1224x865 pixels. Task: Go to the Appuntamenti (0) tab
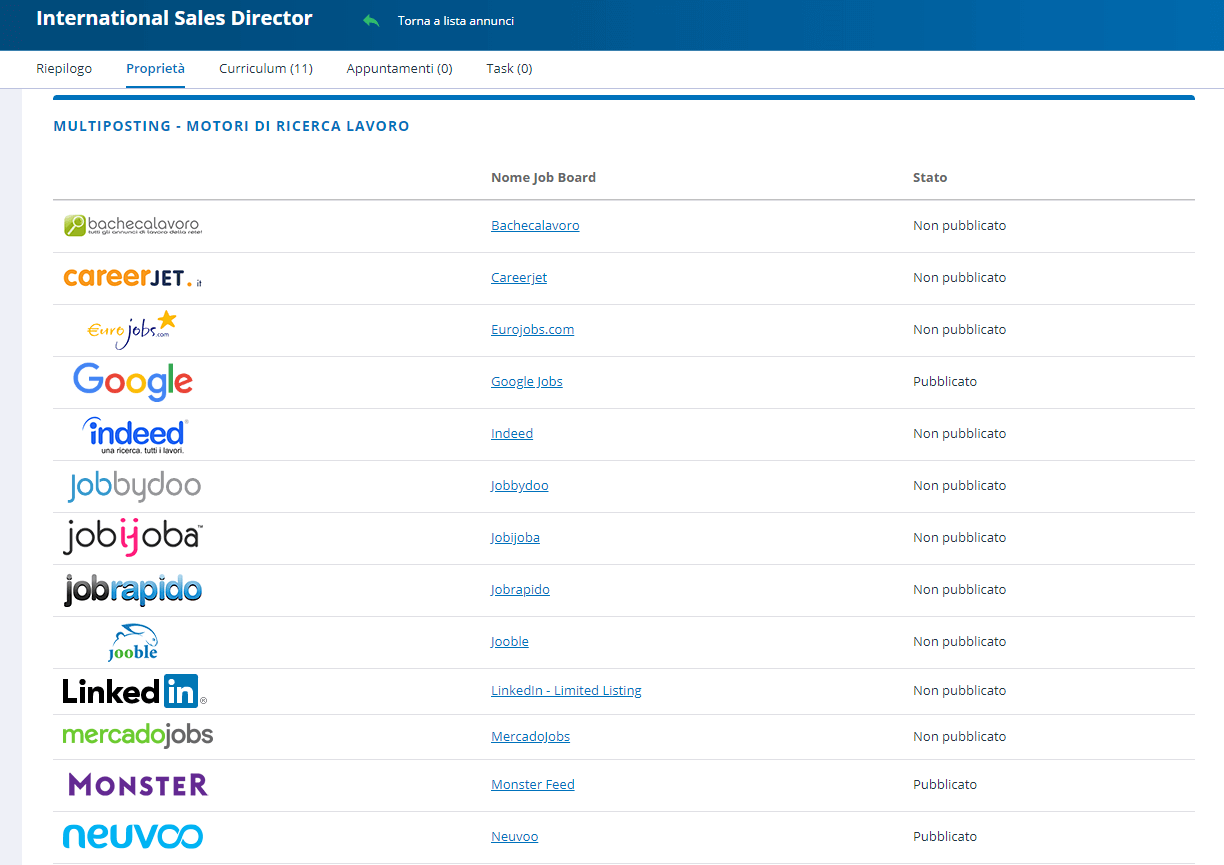click(x=399, y=69)
